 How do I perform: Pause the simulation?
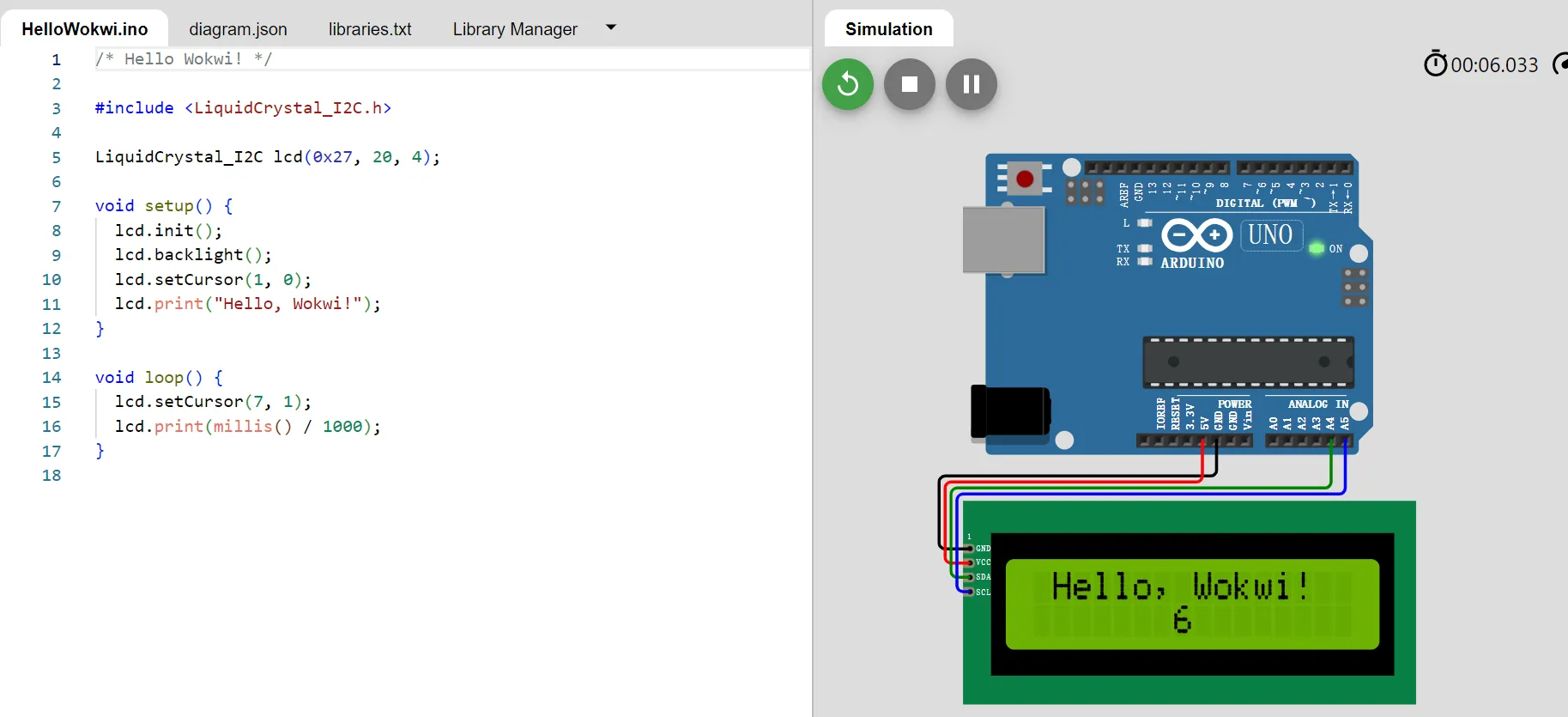pos(972,84)
